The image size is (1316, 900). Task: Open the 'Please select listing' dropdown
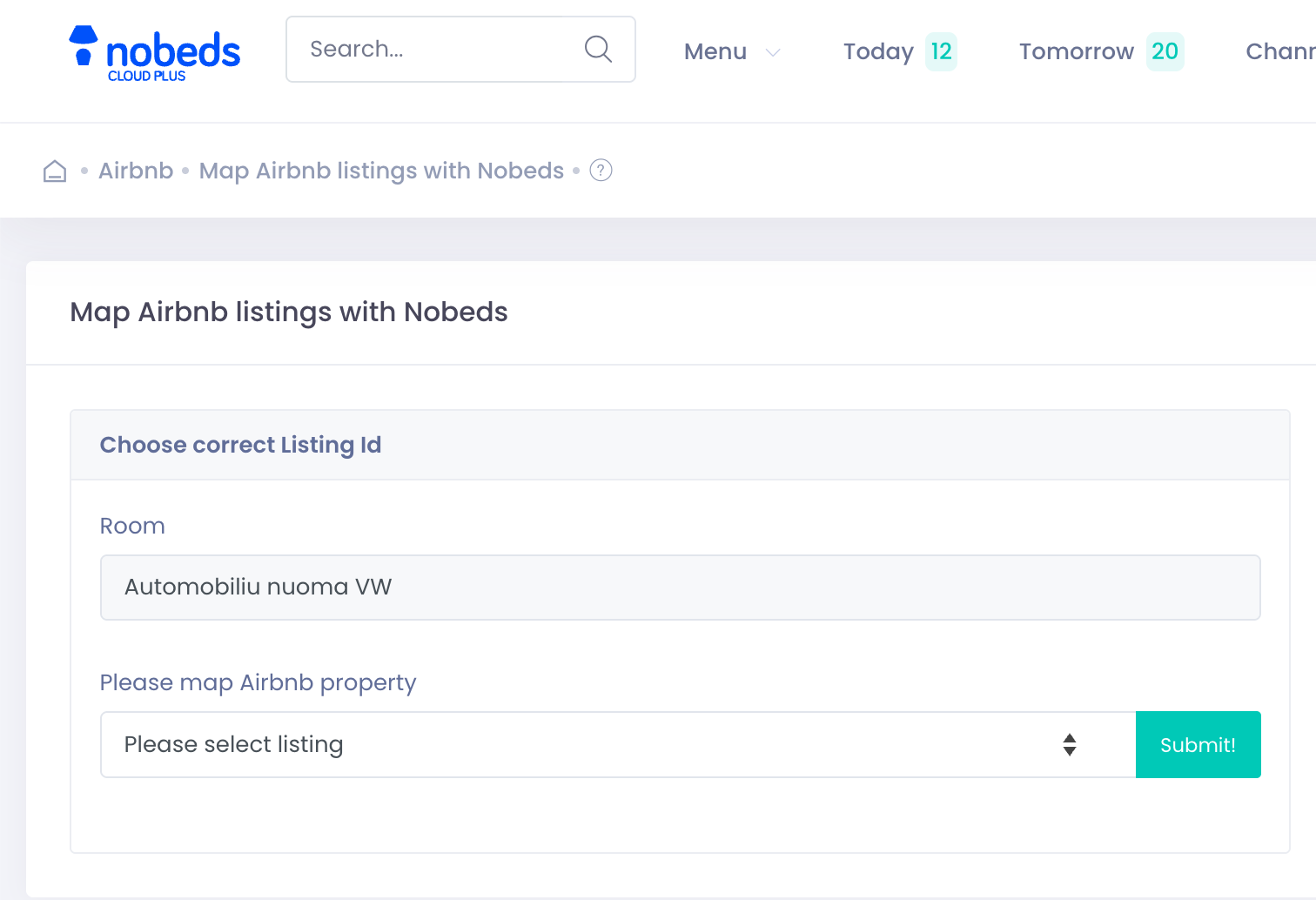click(x=609, y=745)
